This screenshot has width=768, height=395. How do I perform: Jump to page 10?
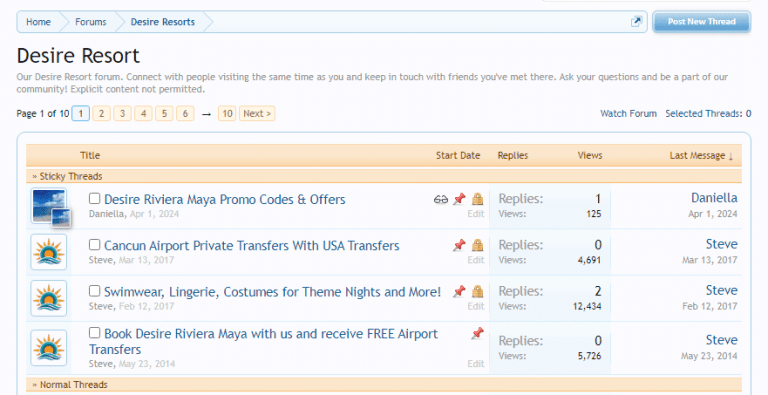click(227, 114)
